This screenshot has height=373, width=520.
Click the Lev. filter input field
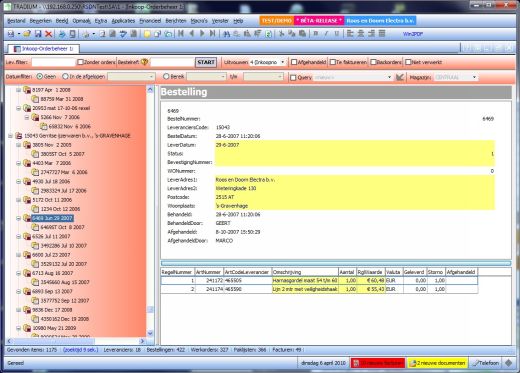click(53, 62)
